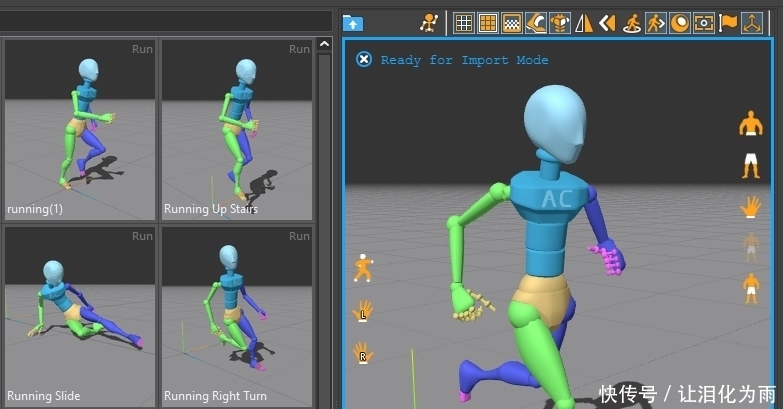The image size is (783, 409).
Task: Open the parent folder icon
Action: 353,23
